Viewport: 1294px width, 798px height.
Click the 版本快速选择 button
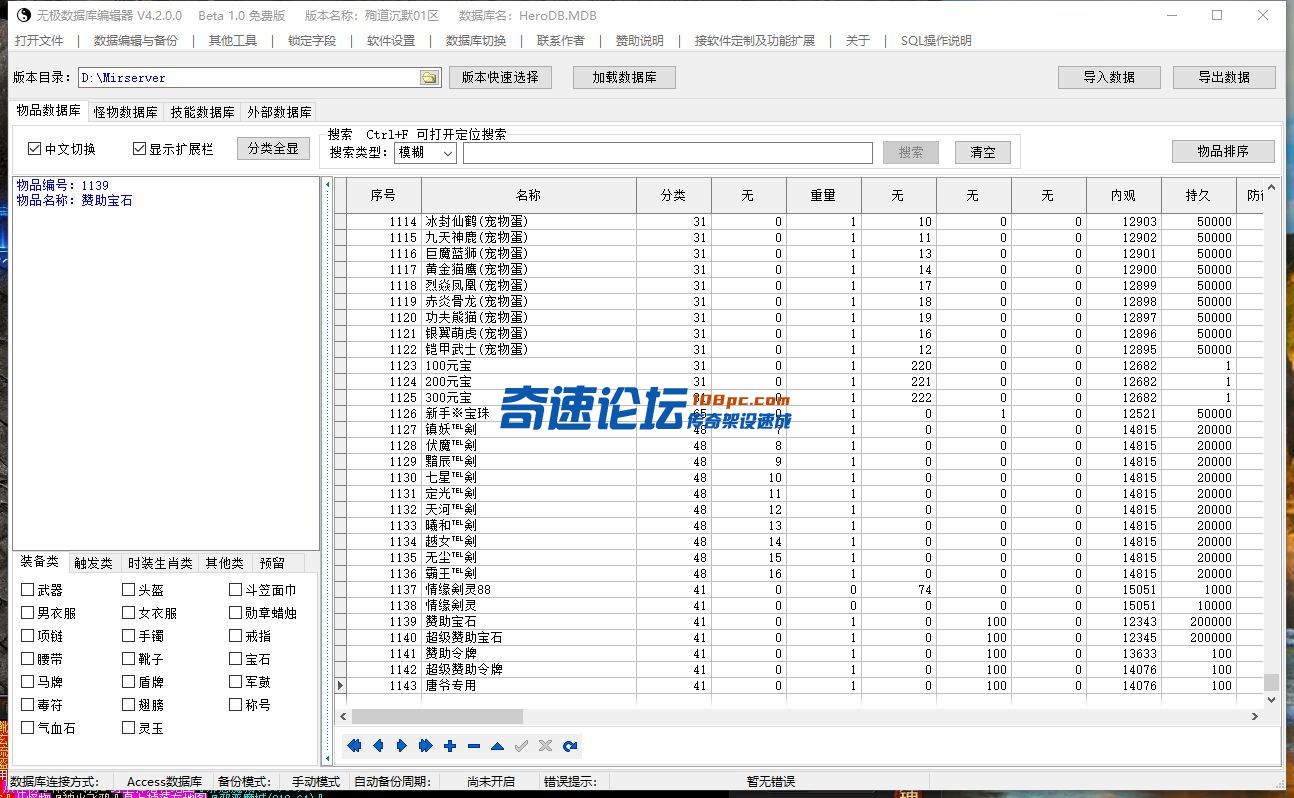pyautogui.click(x=500, y=77)
